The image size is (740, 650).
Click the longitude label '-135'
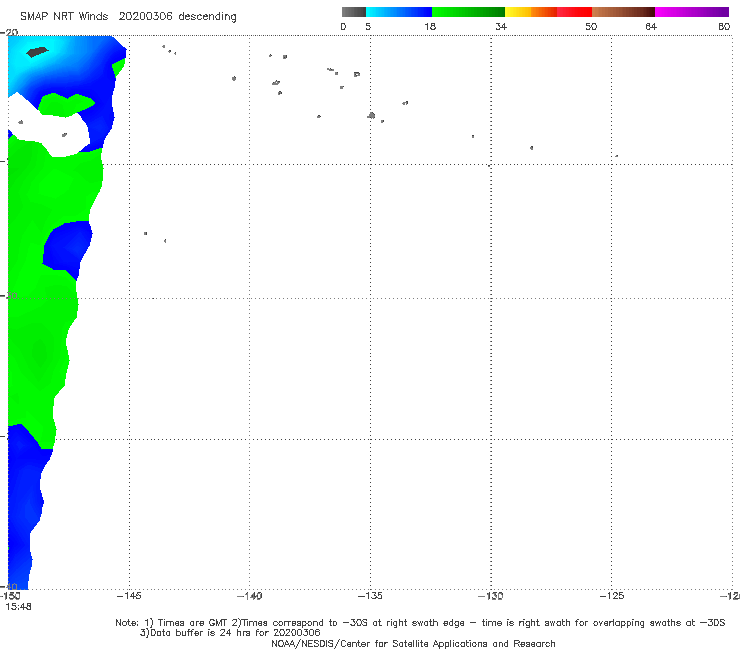[370, 596]
